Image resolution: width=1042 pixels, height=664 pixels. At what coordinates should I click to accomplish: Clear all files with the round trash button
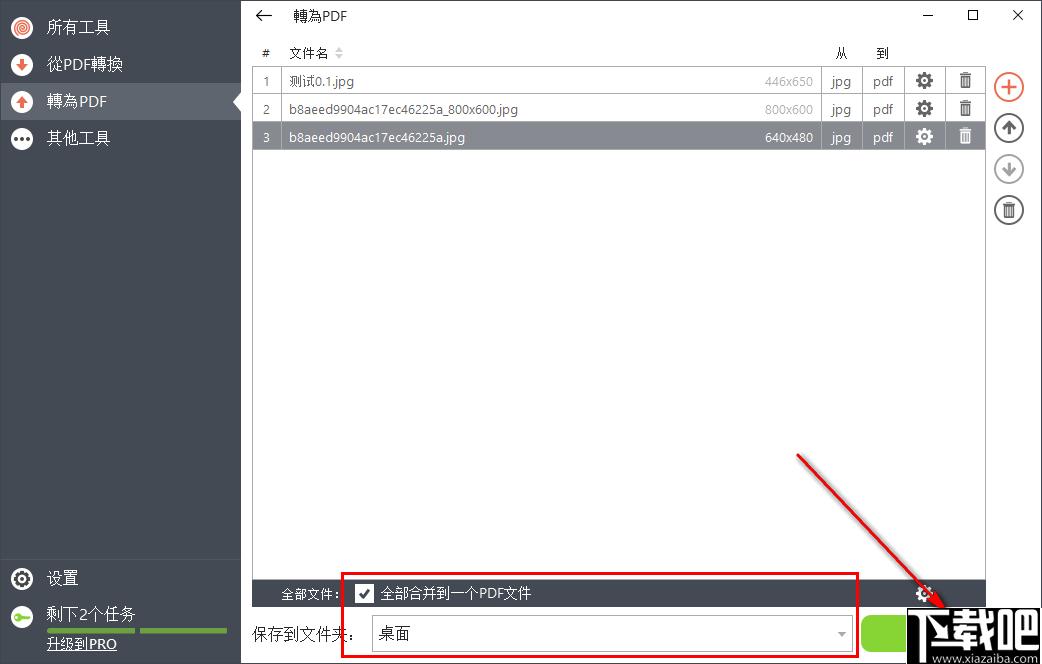click(1009, 211)
